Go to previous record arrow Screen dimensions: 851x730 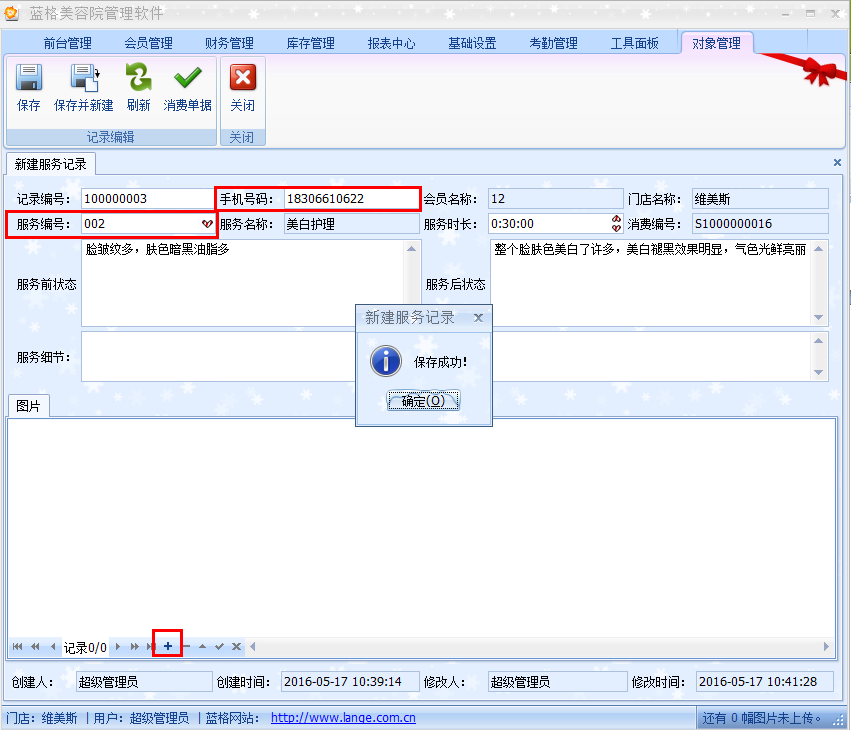(53, 646)
